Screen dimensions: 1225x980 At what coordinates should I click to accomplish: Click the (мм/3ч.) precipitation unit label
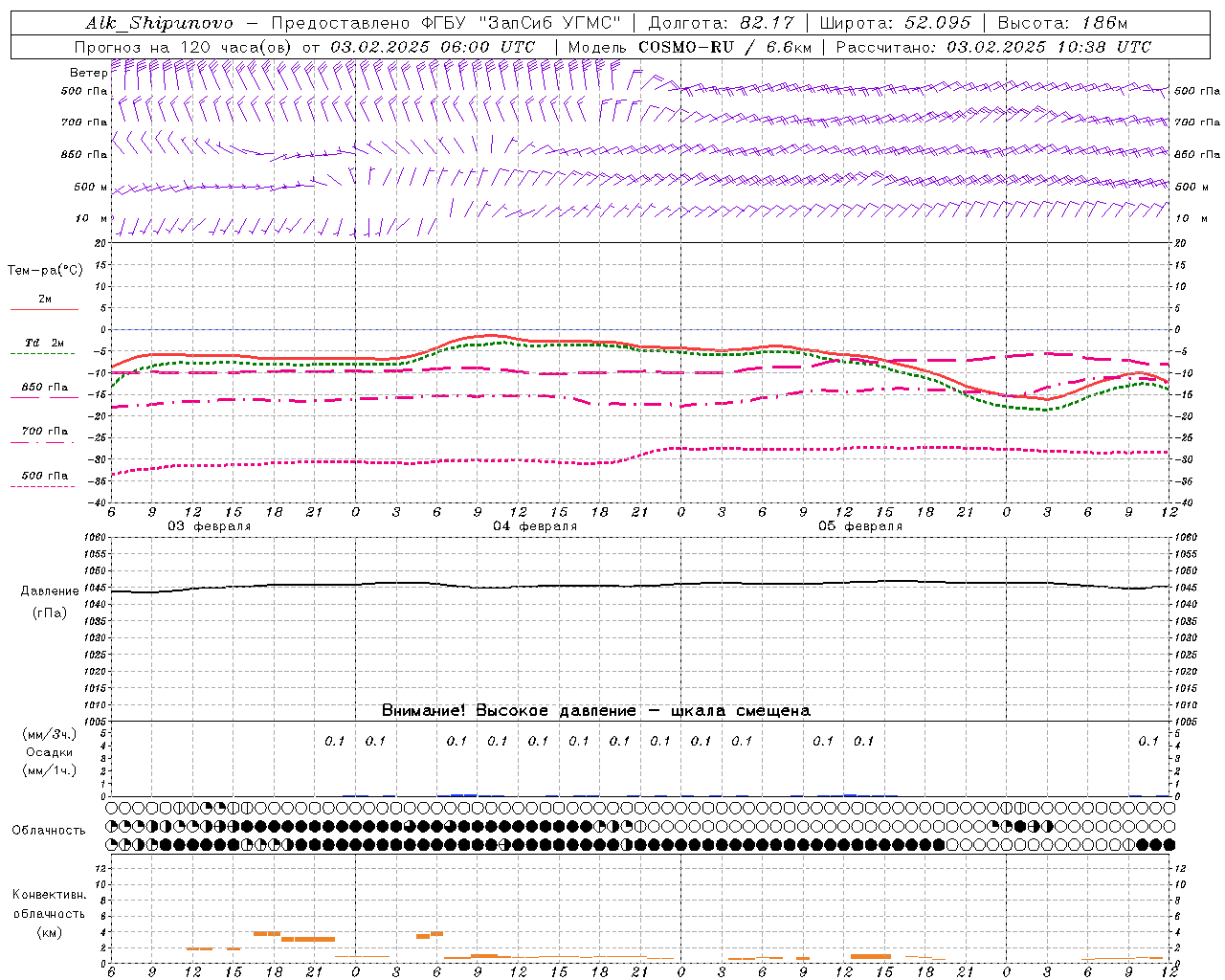pyautogui.click(x=49, y=734)
